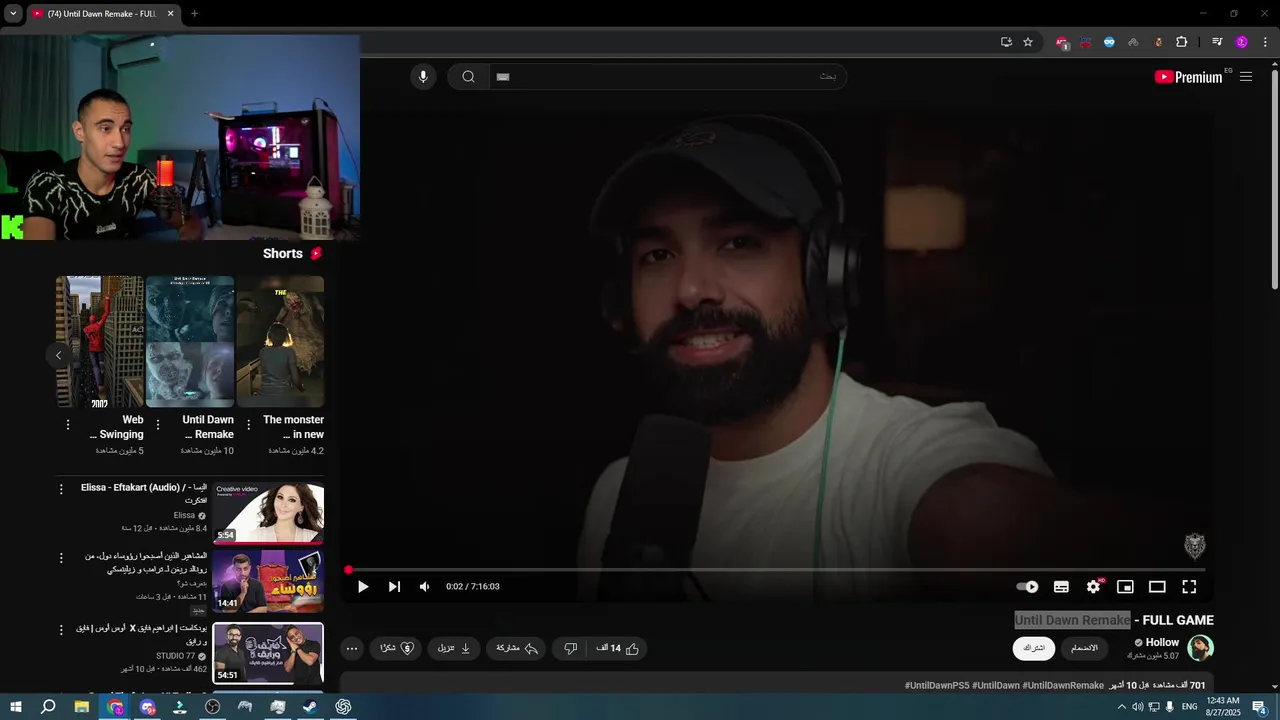Image resolution: width=1280 pixels, height=720 pixels.
Task: Open the media control music-note button
Action: click(x=1217, y=42)
